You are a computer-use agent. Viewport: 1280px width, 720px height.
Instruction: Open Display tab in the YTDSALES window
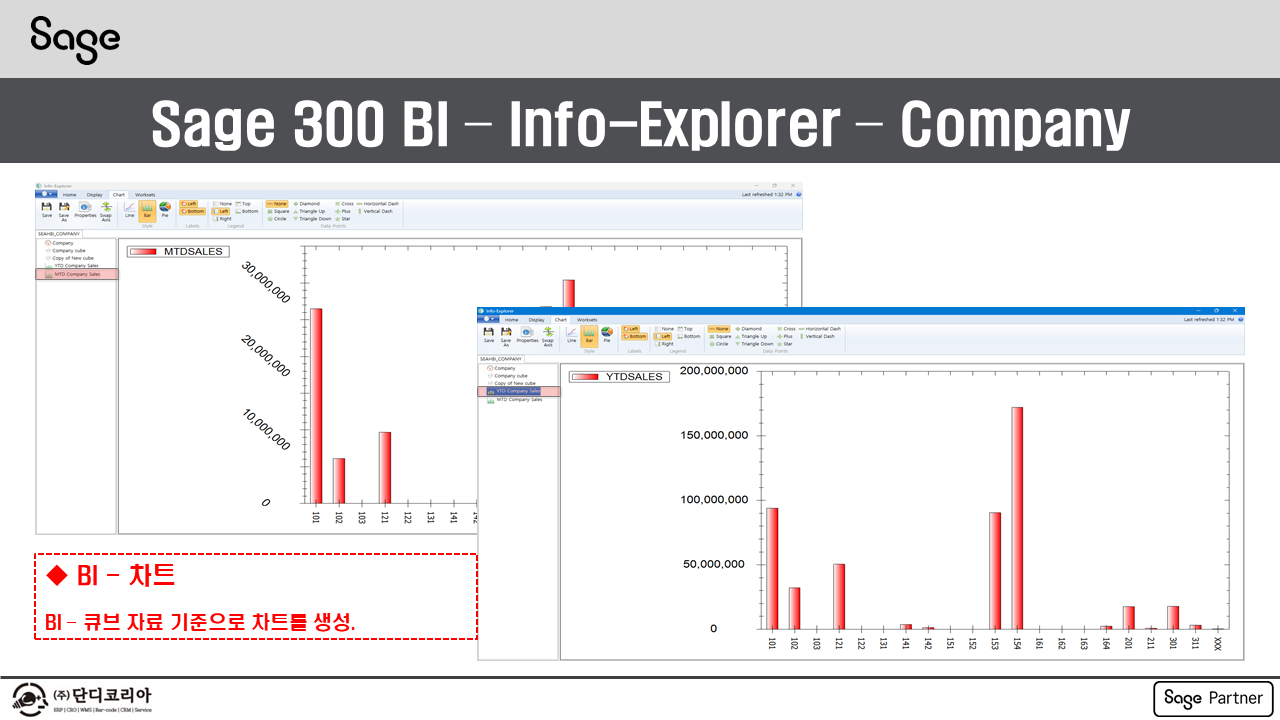[x=536, y=320]
